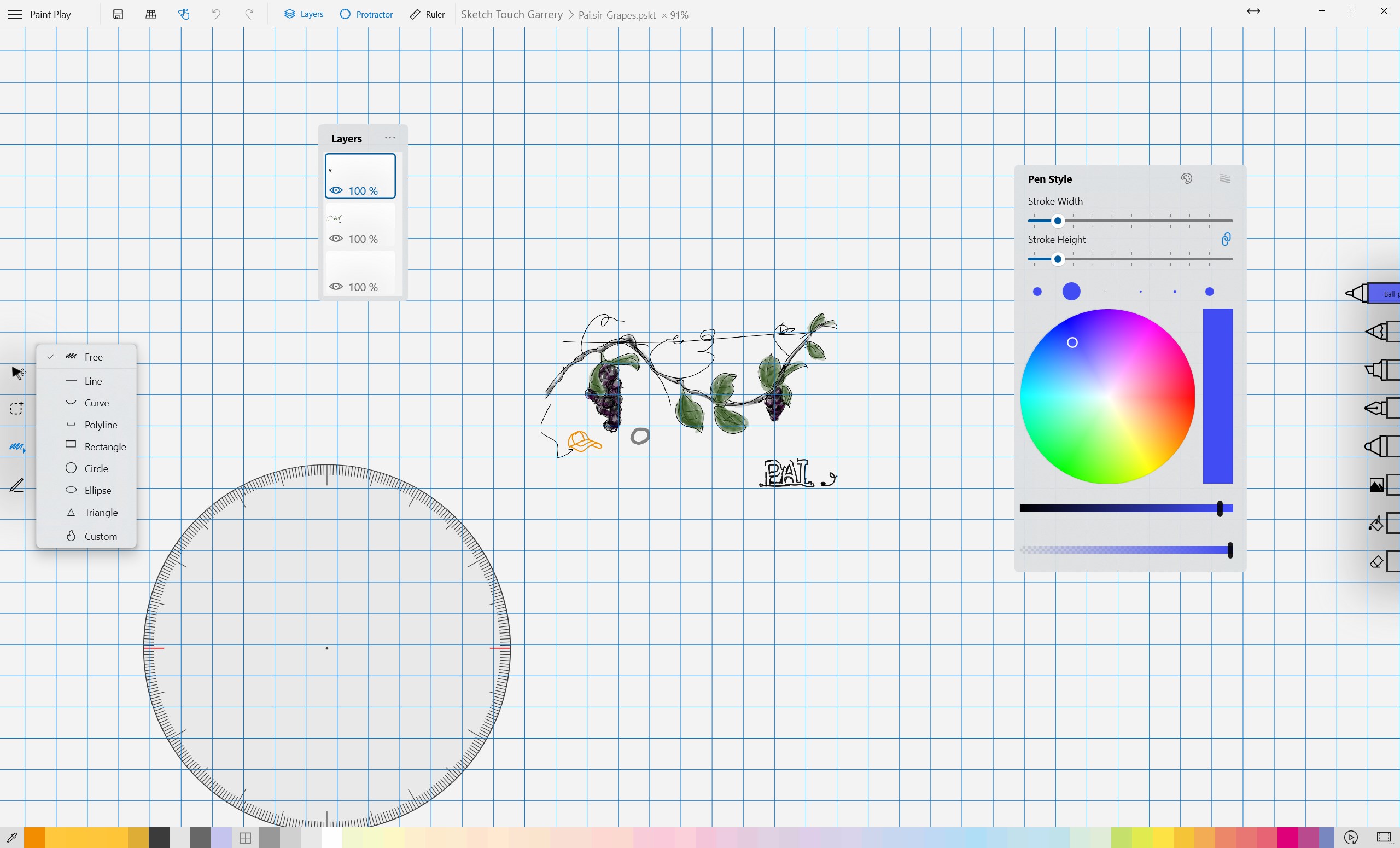Open the hamburger menu next to Paint Play
The height and width of the screenshot is (848, 1400).
(14, 14)
